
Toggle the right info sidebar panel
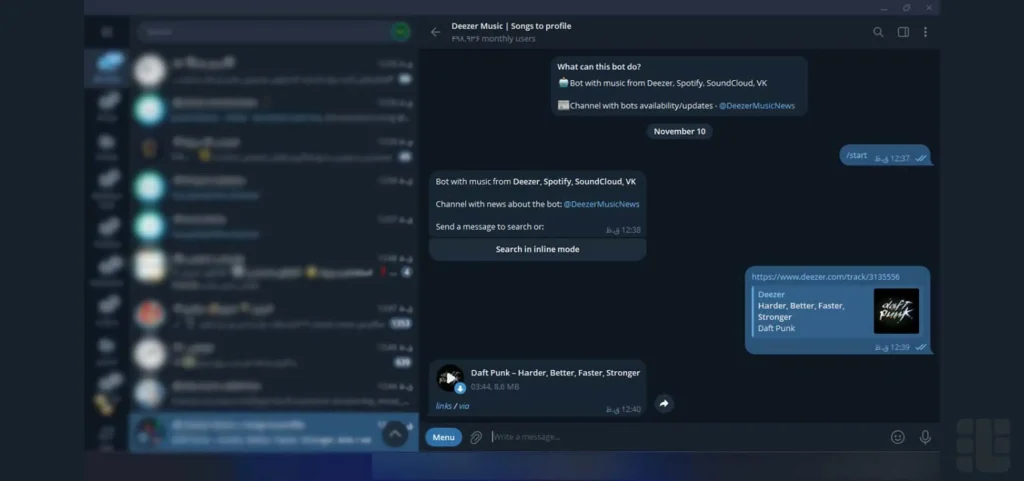(903, 32)
